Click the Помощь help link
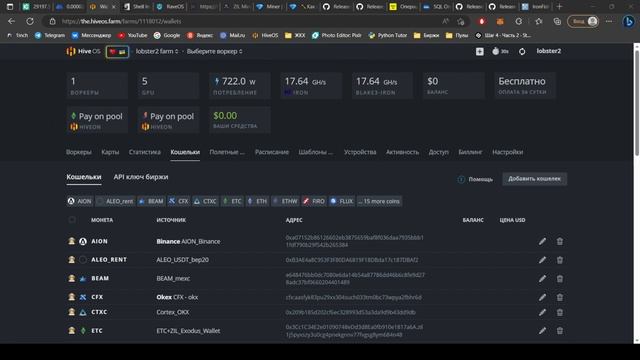The height and width of the screenshot is (360, 640). coord(476,179)
